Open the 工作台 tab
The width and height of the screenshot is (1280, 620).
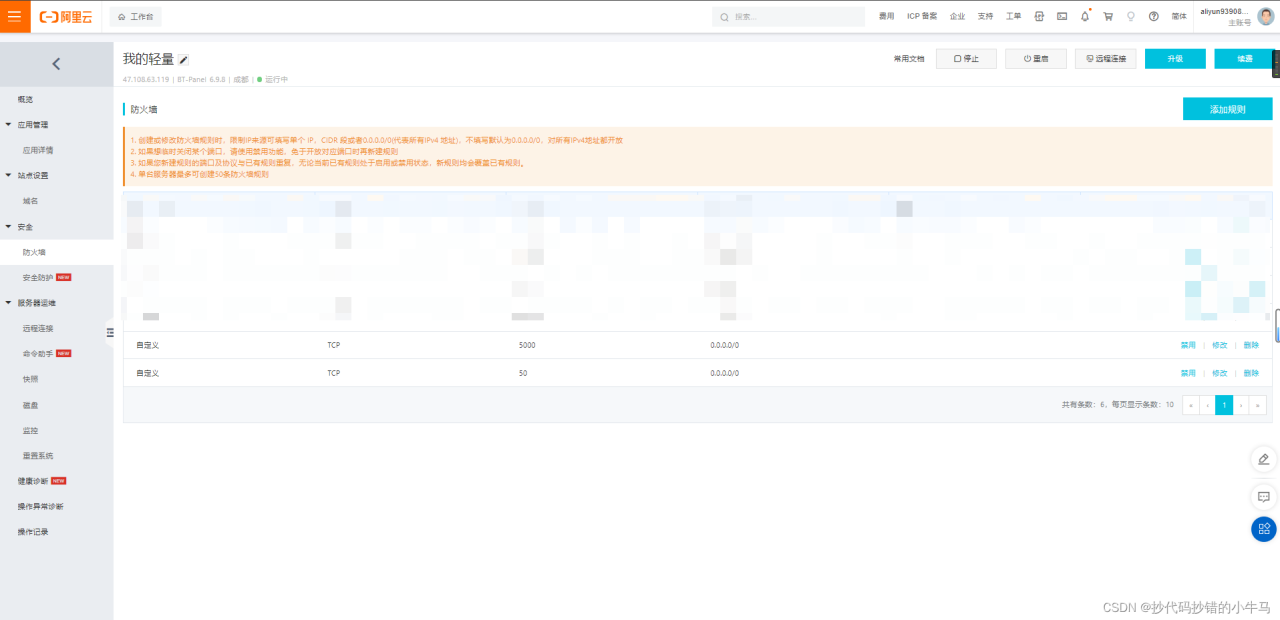(136, 17)
